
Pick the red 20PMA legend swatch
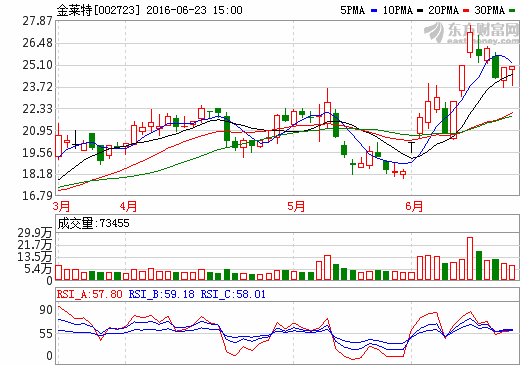coord(466,11)
